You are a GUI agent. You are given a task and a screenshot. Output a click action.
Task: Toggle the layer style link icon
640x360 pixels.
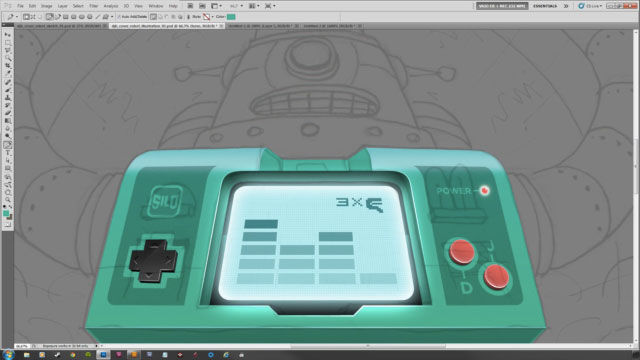(x=188, y=17)
